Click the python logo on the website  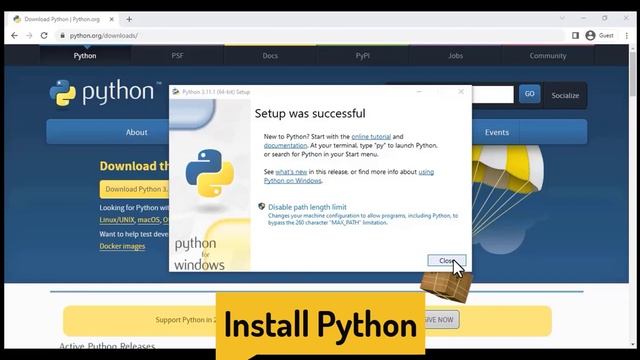[x=105, y=93]
